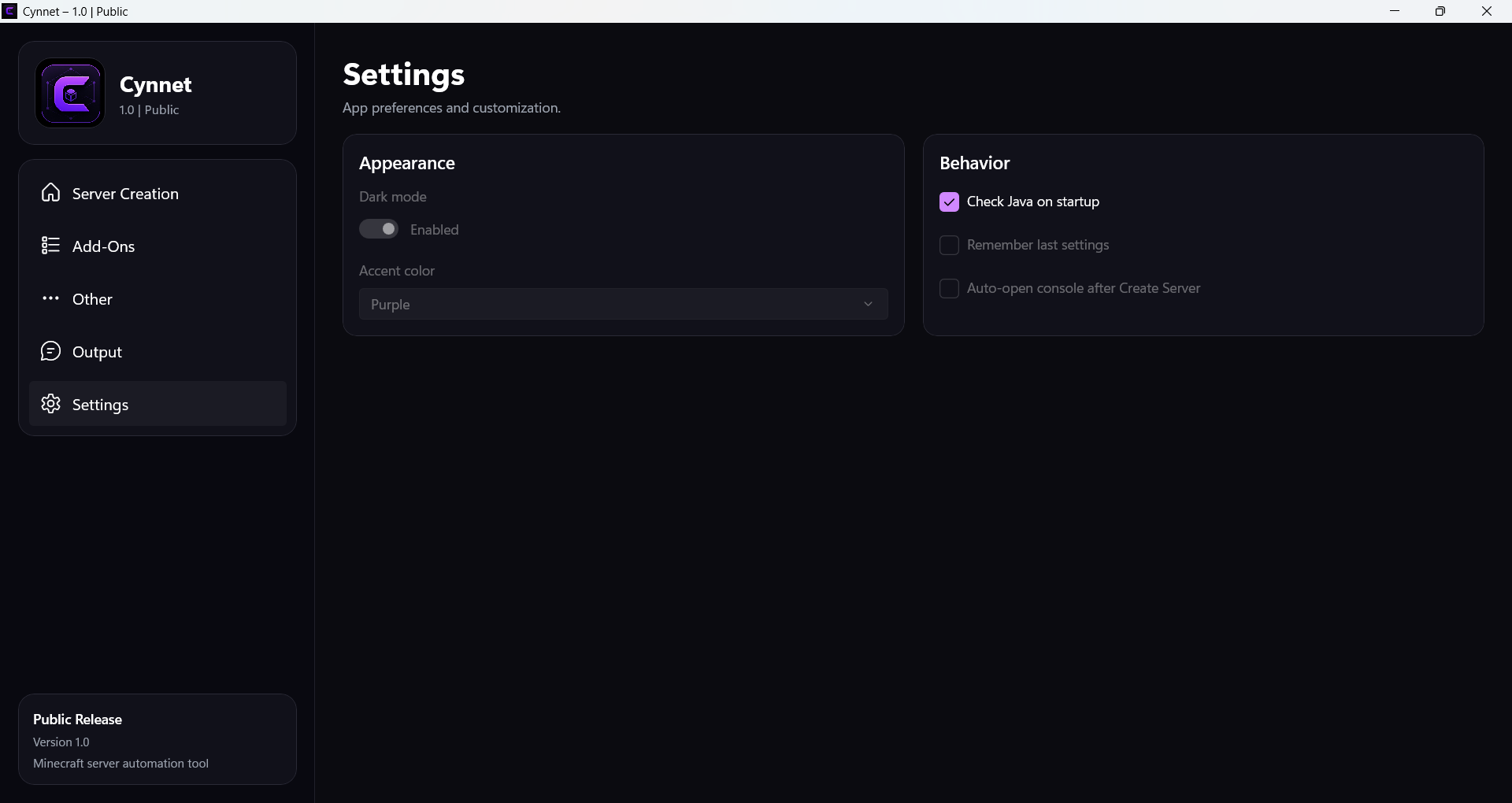Click the Cynnet title bar app icon

point(10,11)
